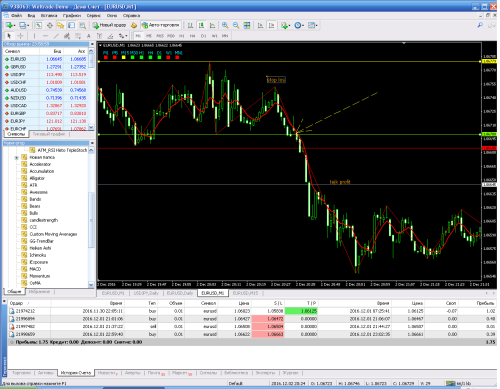Select the vertical line drawing tool
The image size is (500, 389).
click(x=34, y=36)
